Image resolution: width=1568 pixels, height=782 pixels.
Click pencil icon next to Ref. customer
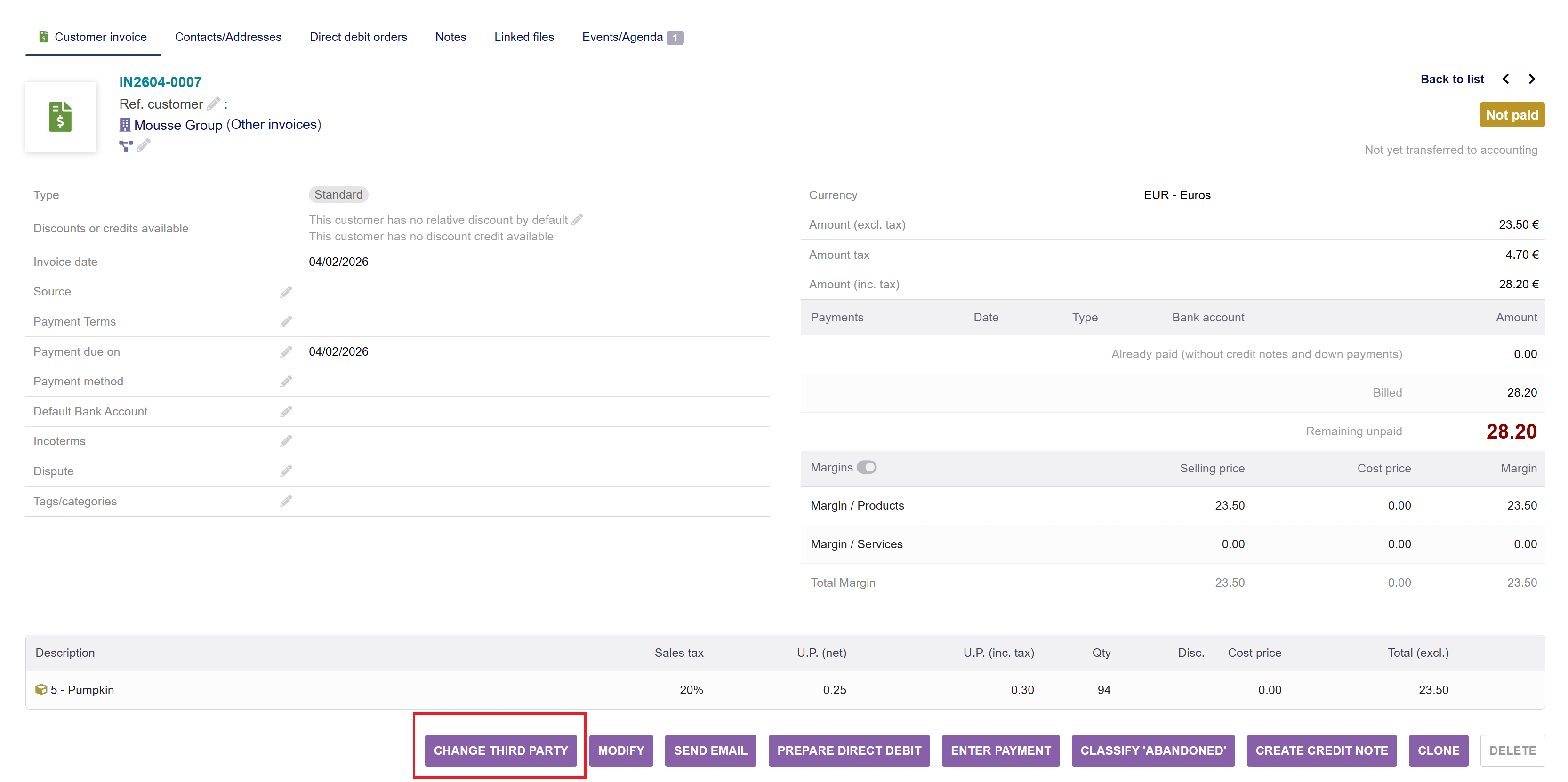coord(214,104)
